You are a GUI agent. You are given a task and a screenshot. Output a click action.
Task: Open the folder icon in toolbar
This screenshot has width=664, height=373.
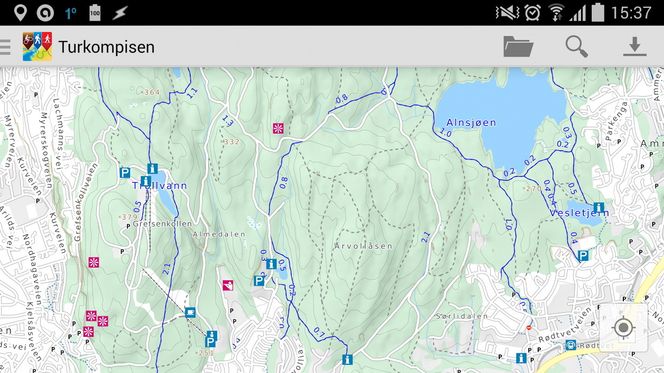pyautogui.click(x=518, y=47)
